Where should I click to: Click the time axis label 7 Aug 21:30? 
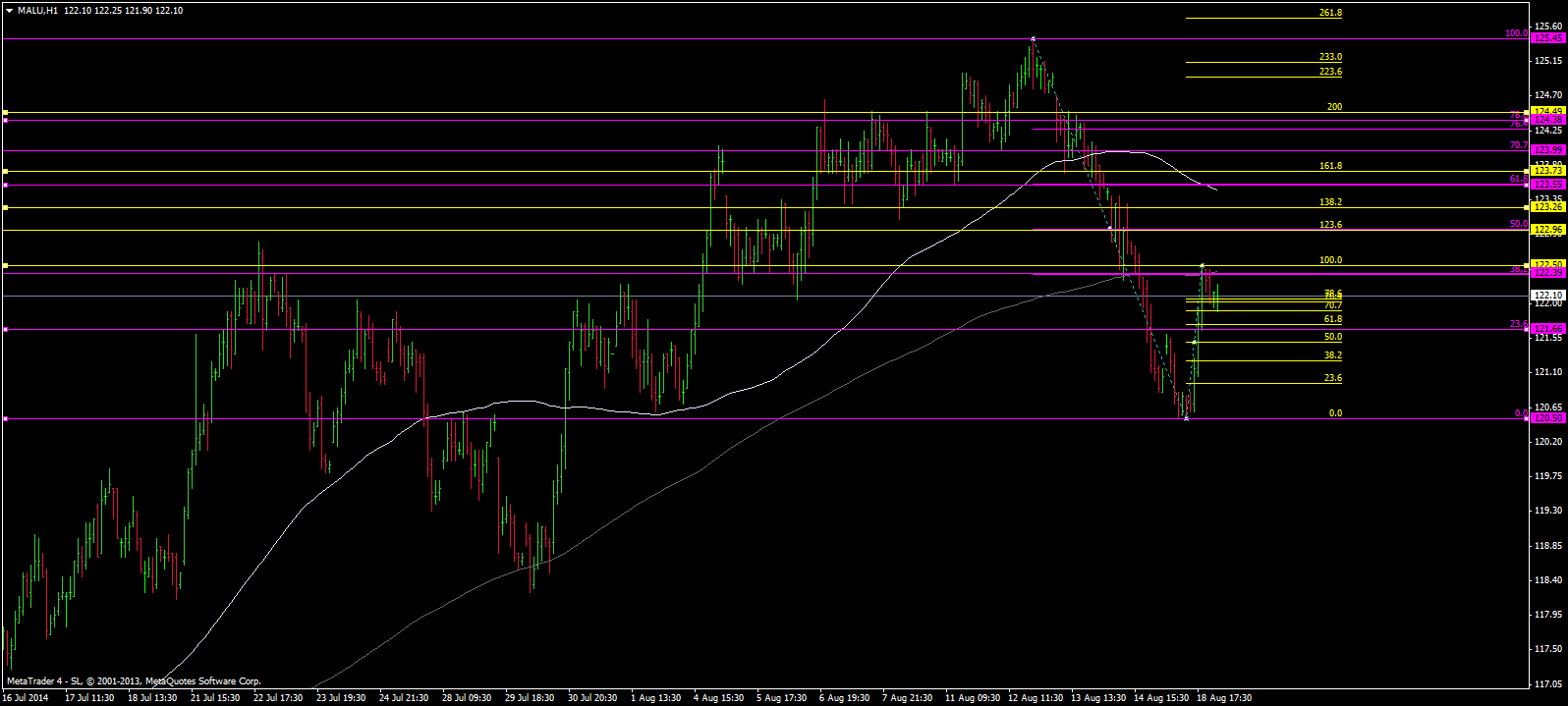[908, 698]
